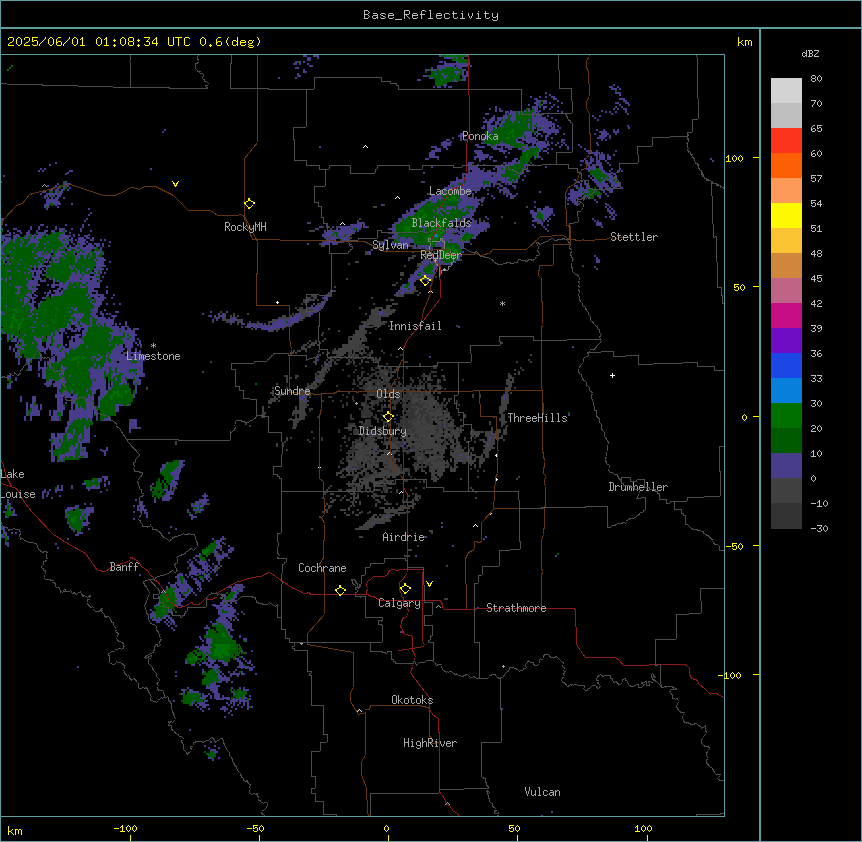Image resolution: width=862 pixels, height=842 pixels.
Task: Select the Banff label
Action: coord(124,567)
